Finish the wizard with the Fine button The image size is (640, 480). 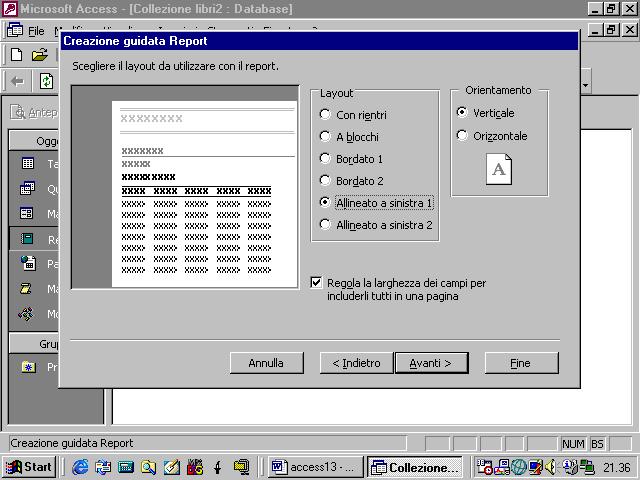click(521, 363)
